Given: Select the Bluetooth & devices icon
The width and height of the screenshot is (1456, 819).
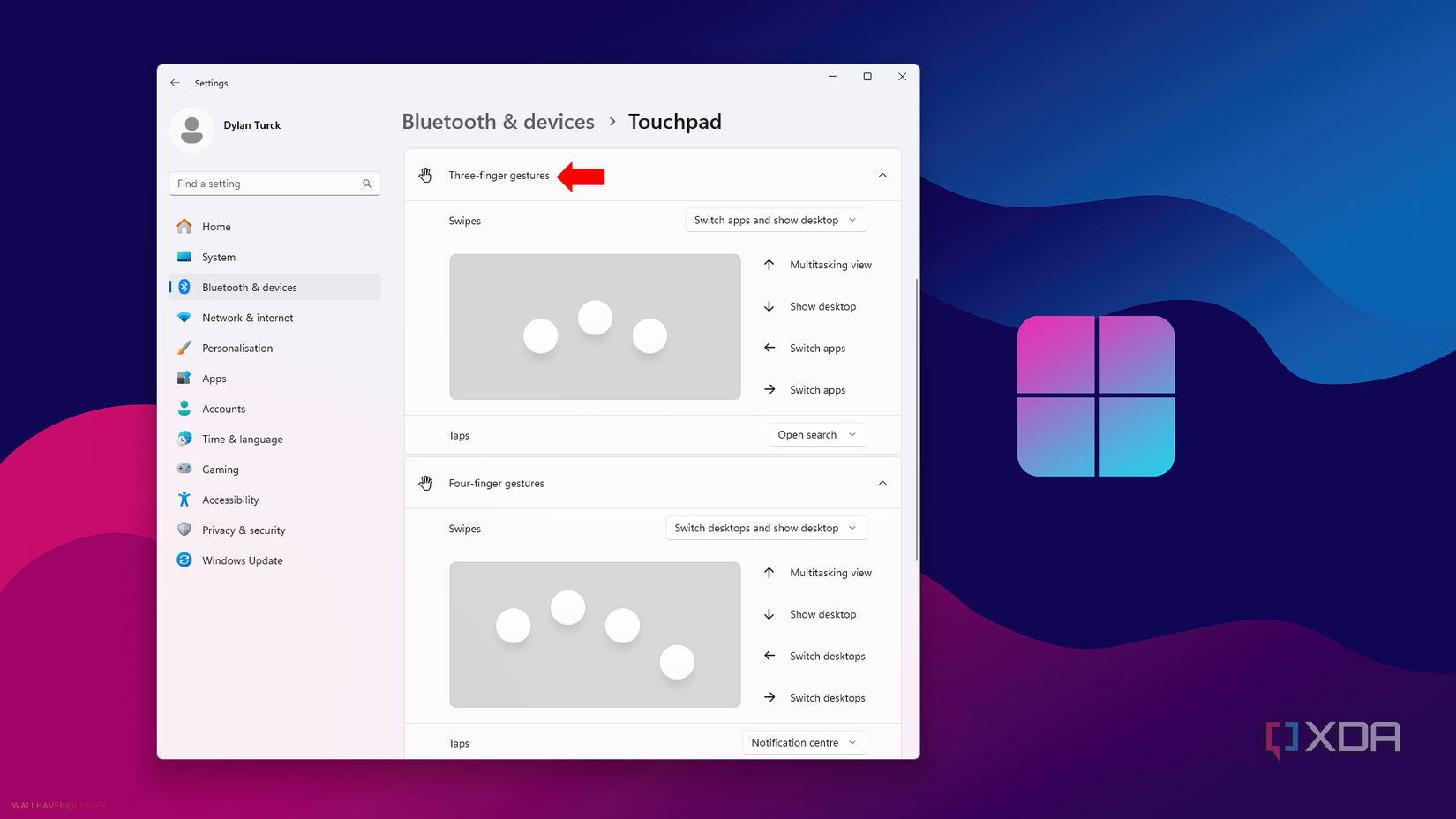Looking at the screenshot, I should pyautogui.click(x=184, y=286).
